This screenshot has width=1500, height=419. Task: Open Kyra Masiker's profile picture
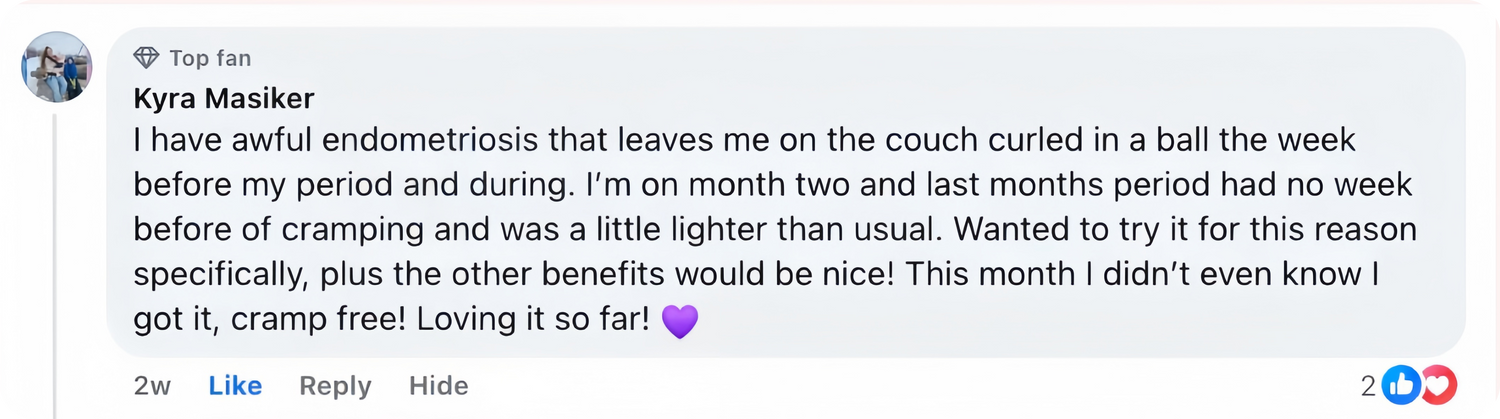(57, 67)
